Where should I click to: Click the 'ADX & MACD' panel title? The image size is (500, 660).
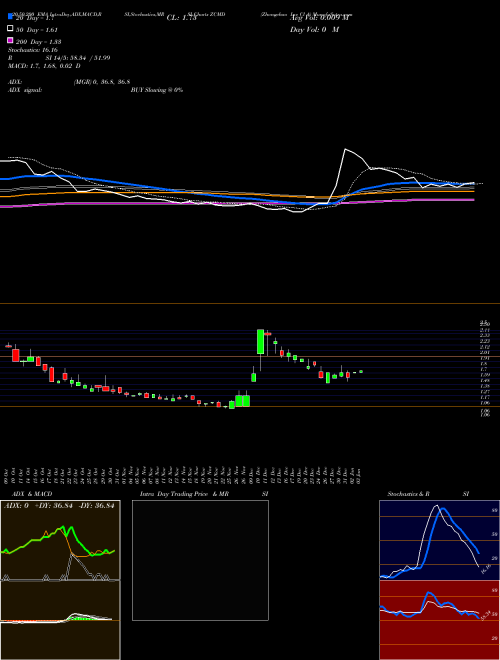(32, 494)
